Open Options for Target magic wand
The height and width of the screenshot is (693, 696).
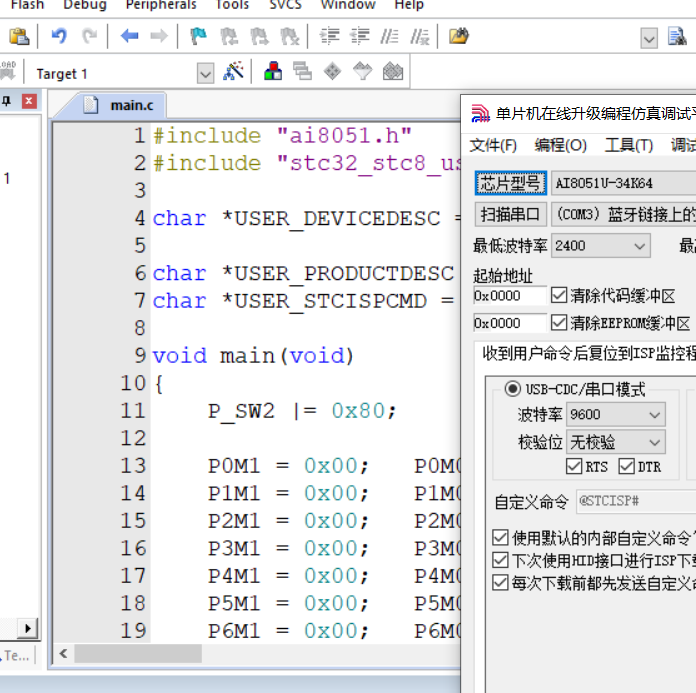tap(233, 71)
